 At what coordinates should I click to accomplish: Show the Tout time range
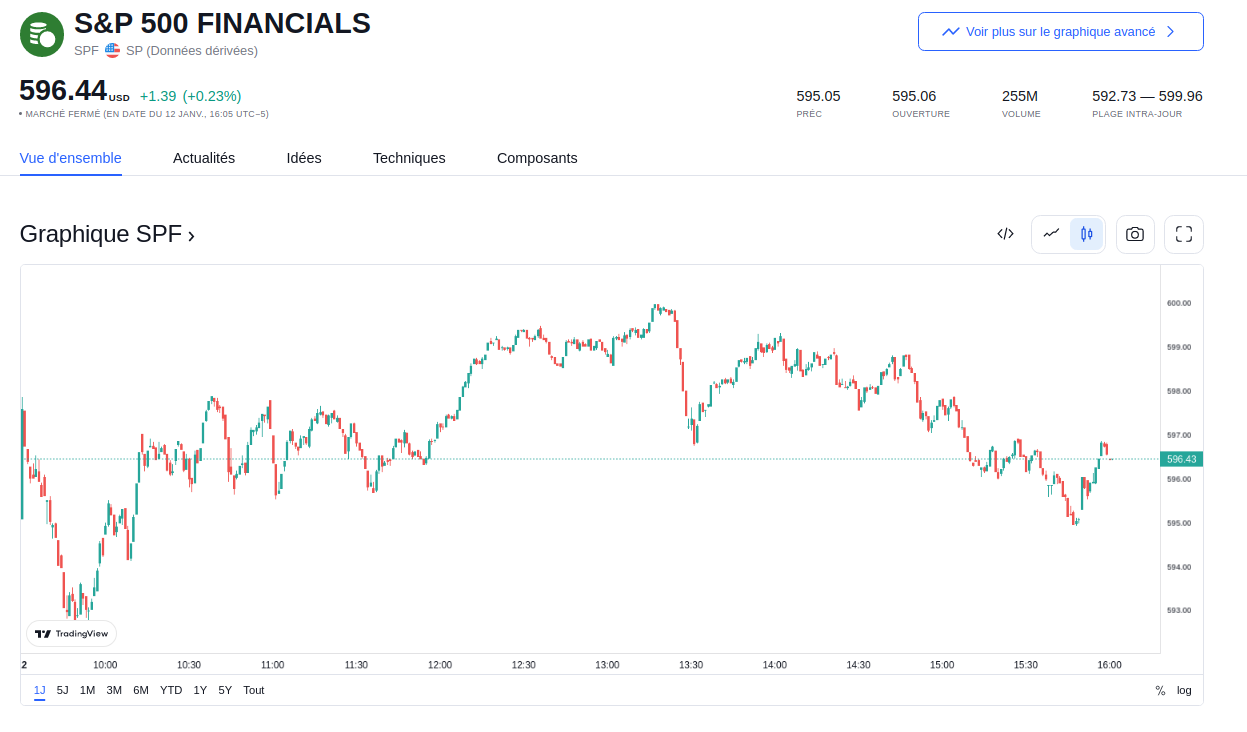pos(254,690)
